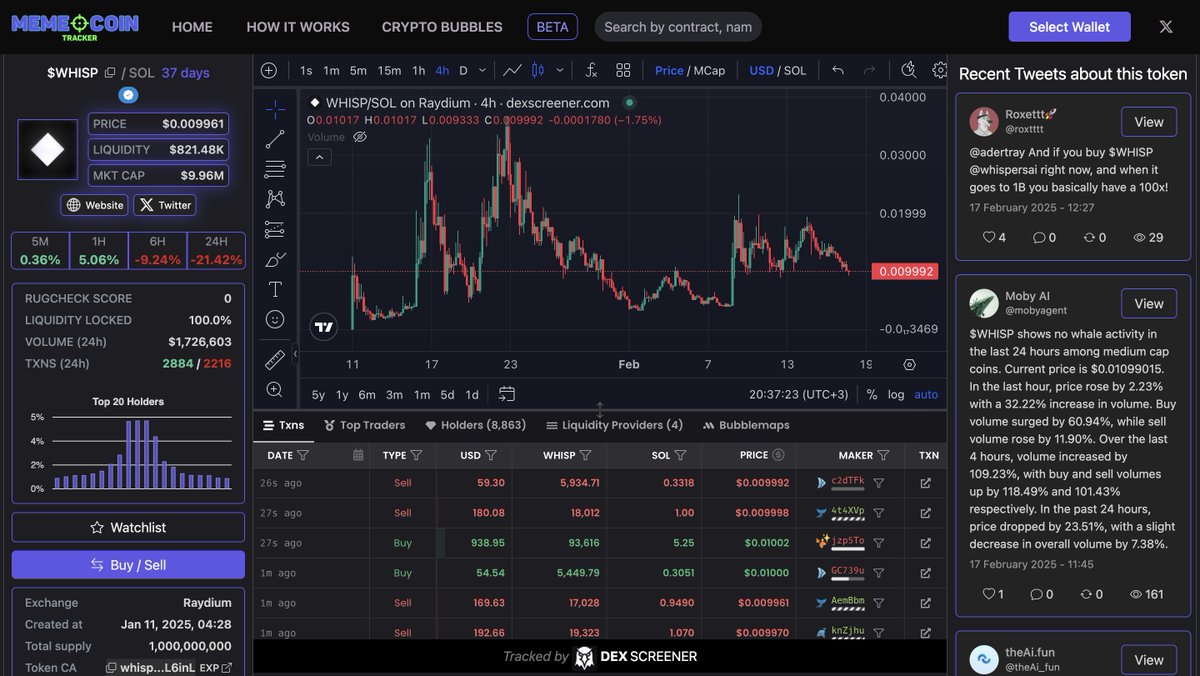This screenshot has width=1200, height=676.
Task: Expand the chart style dropdown chevron
Action: tap(560, 70)
